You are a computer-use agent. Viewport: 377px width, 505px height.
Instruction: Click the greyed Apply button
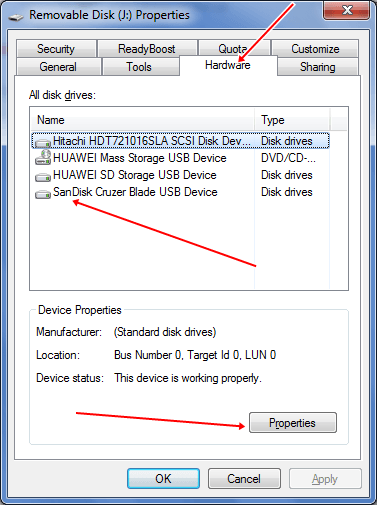point(325,479)
